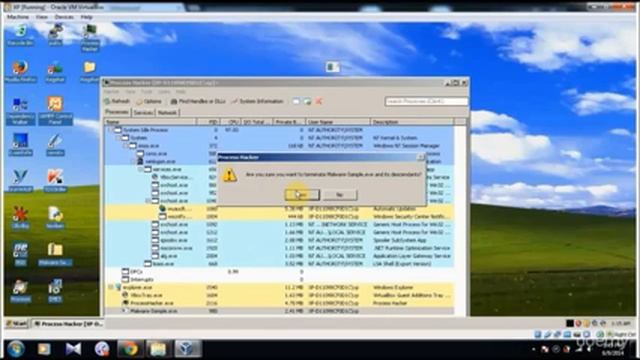Click the white window toolbar icon
This screenshot has height=360, width=640.
(296, 101)
